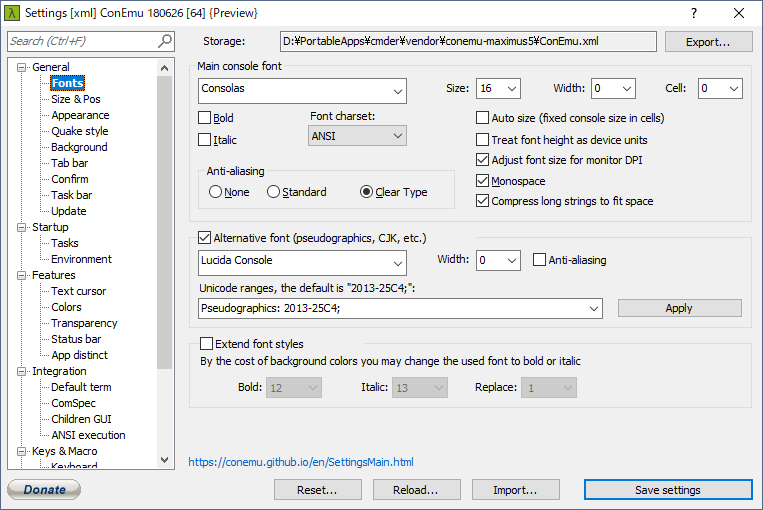This screenshot has width=763, height=510.
Task: Click the Donate button
Action: click(x=44, y=490)
